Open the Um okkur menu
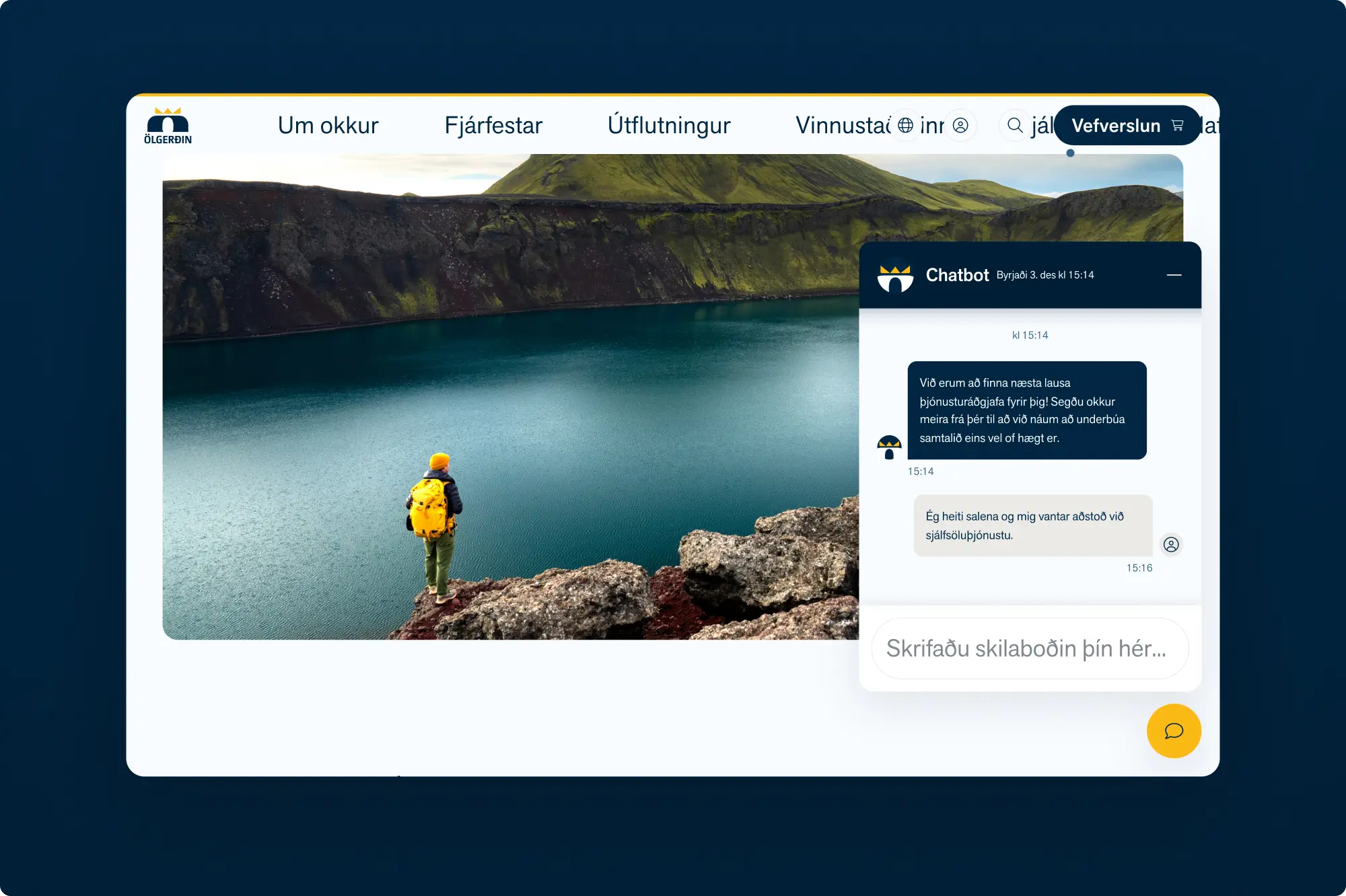The height and width of the screenshot is (896, 1346). coord(328,125)
